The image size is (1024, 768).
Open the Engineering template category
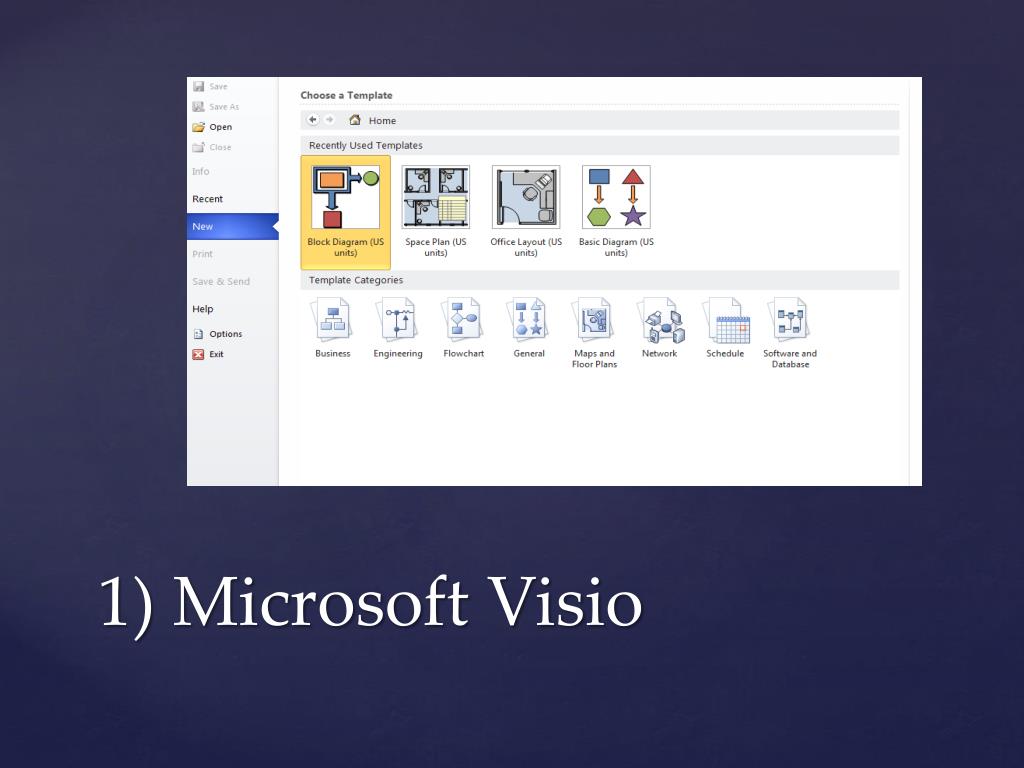point(398,328)
